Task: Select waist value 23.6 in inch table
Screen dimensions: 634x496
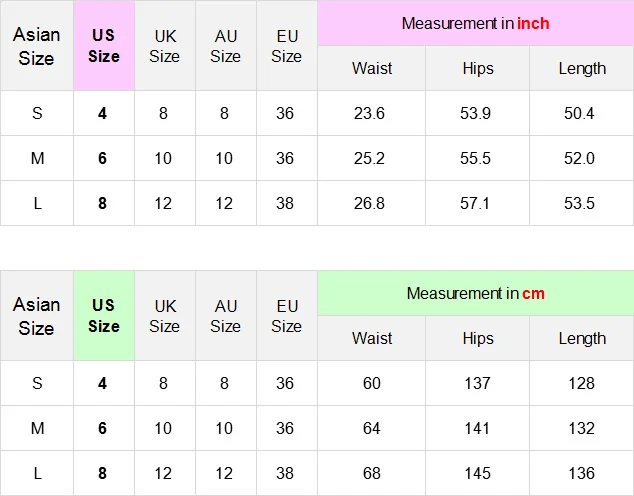Action: (369, 113)
